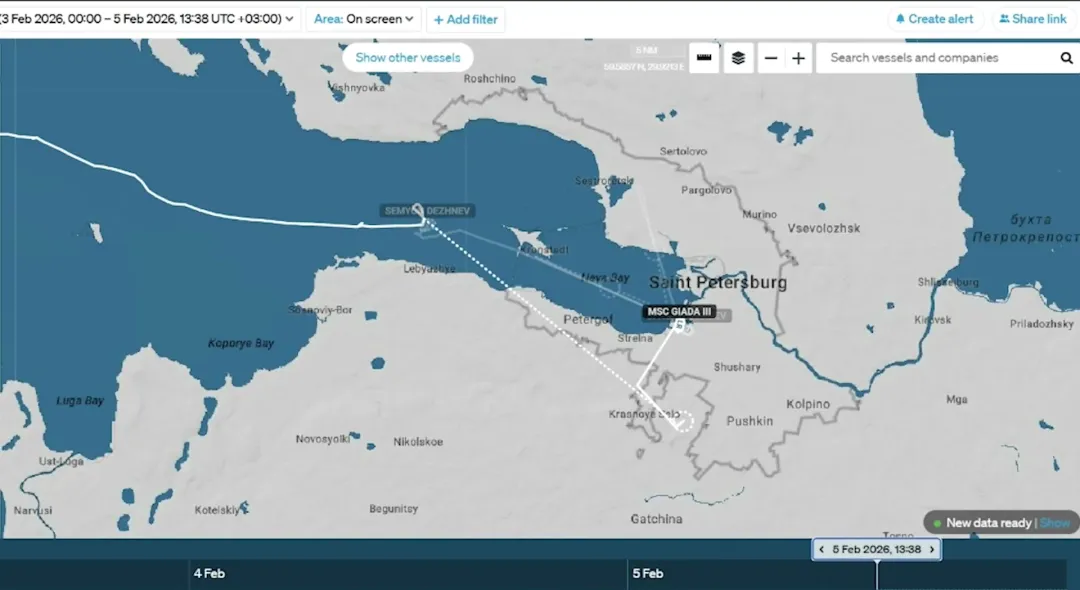Viewport: 1080px width, 590px height.
Task: Click the Share link button
Action: (x=1033, y=19)
